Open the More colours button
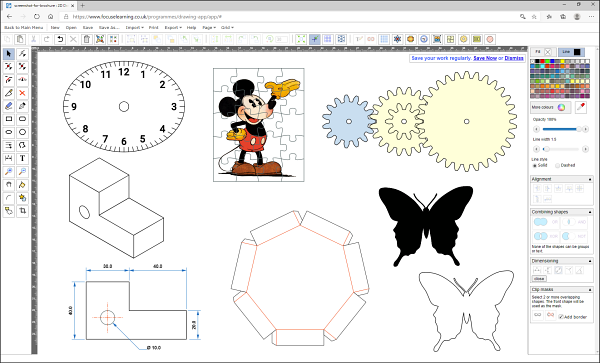The width and height of the screenshot is (600, 363). 550,107
